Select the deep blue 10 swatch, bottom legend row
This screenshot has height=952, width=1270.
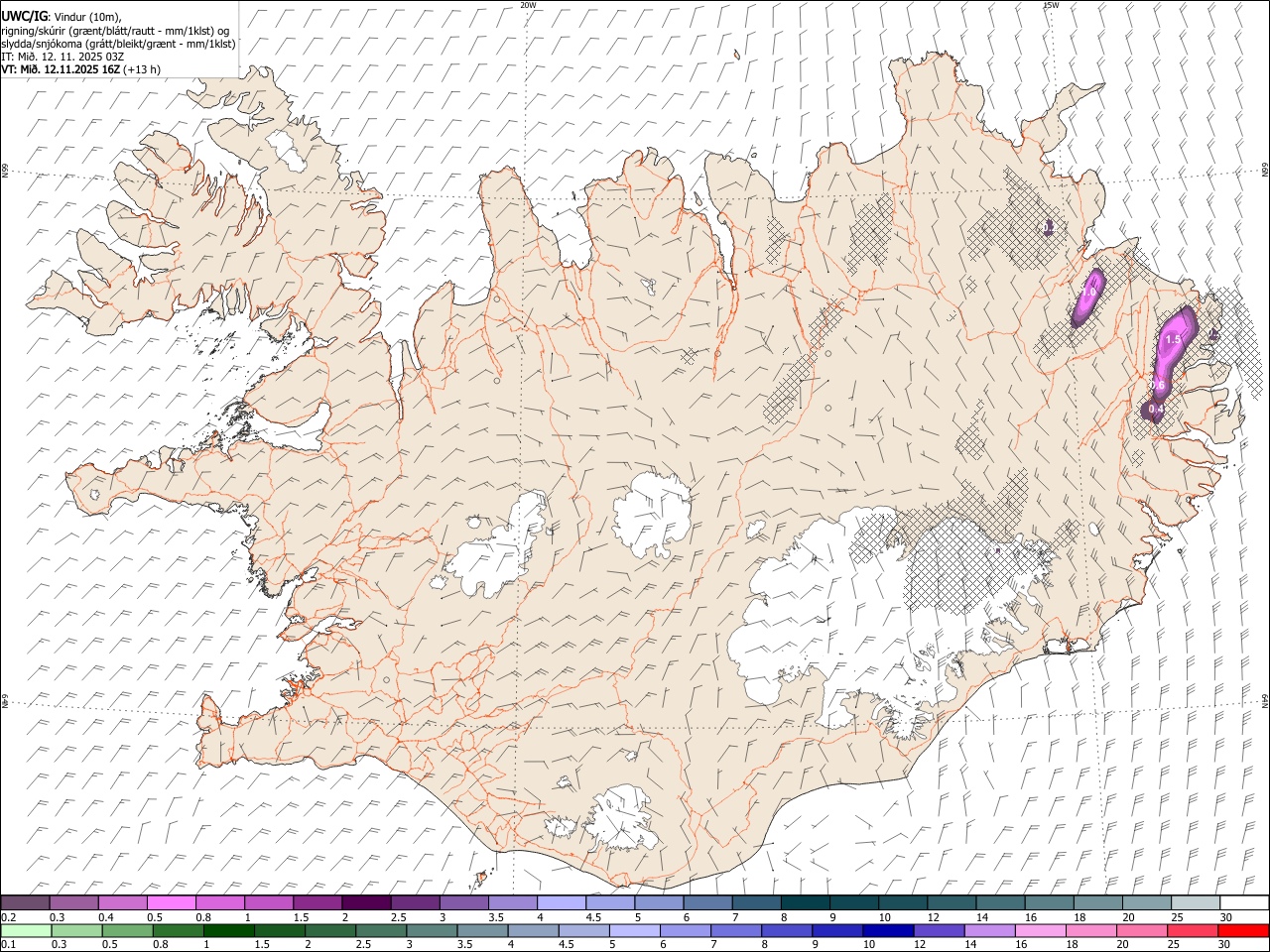(x=888, y=931)
